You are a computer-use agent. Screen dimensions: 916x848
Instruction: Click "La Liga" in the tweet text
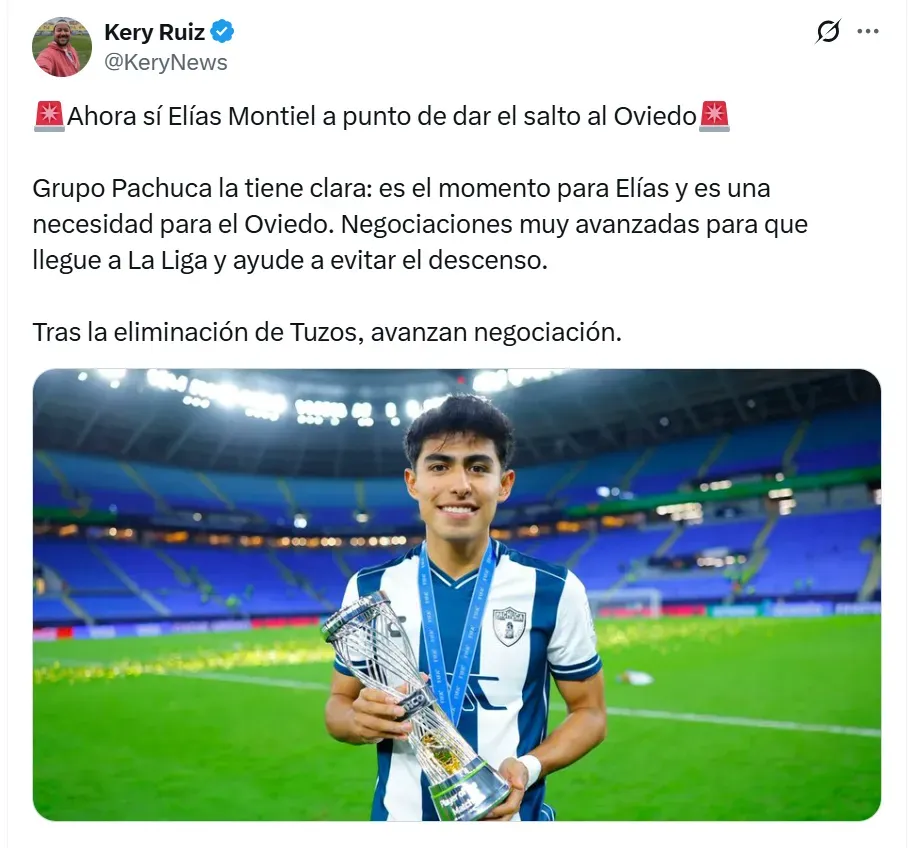(168, 260)
